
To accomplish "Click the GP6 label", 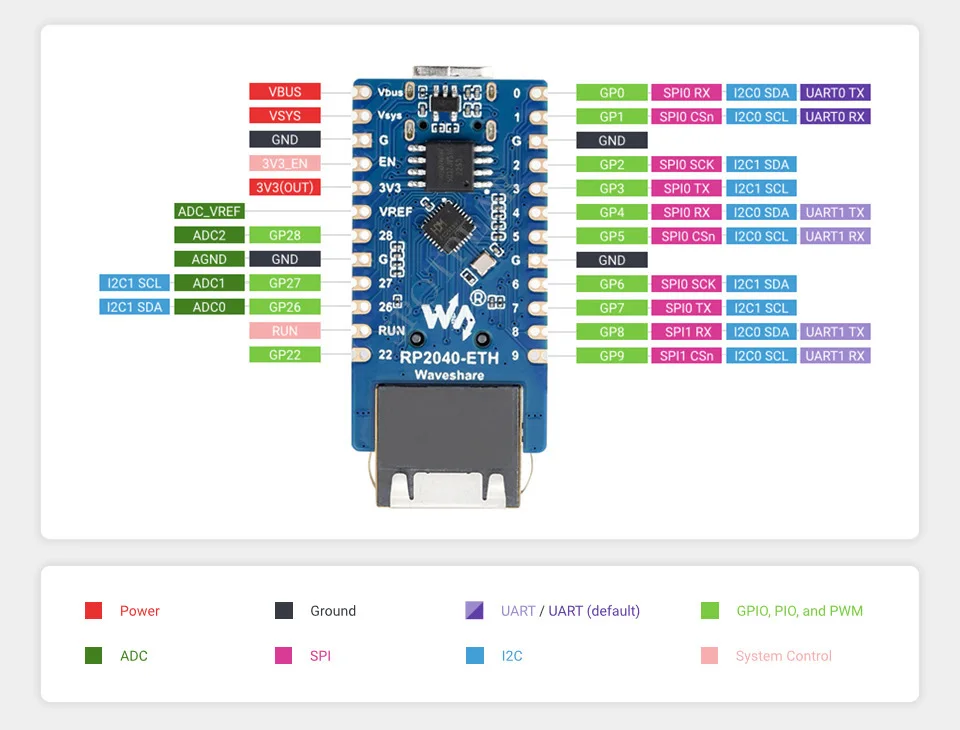I will 612,284.
